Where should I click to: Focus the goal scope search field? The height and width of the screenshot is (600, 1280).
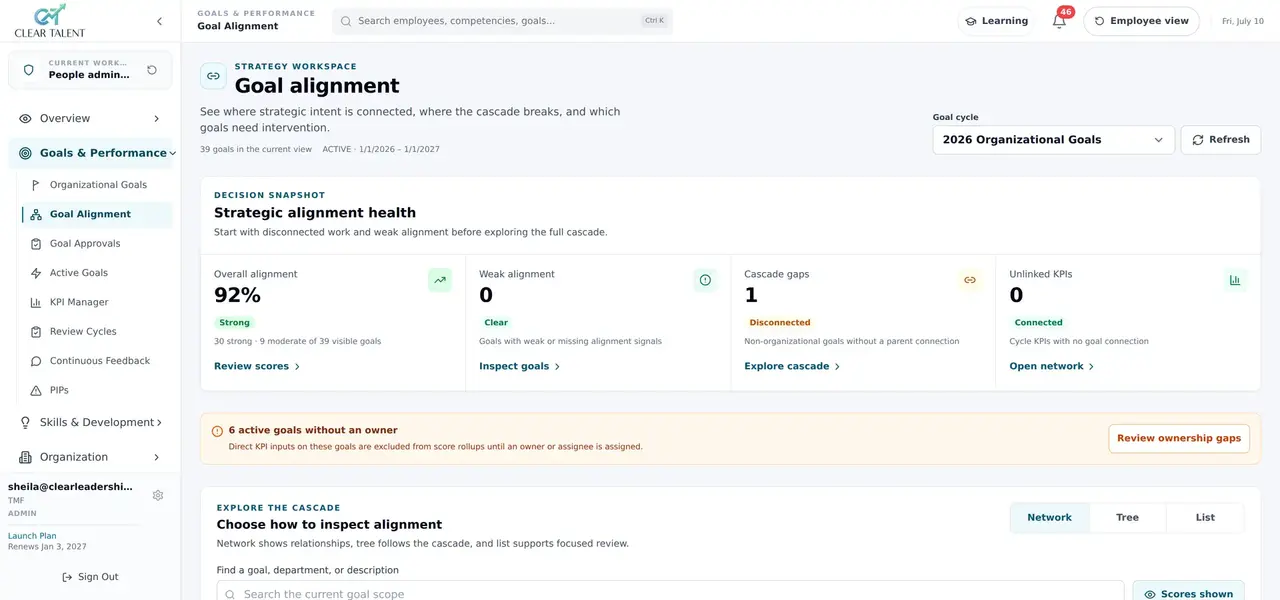tap(670, 592)
